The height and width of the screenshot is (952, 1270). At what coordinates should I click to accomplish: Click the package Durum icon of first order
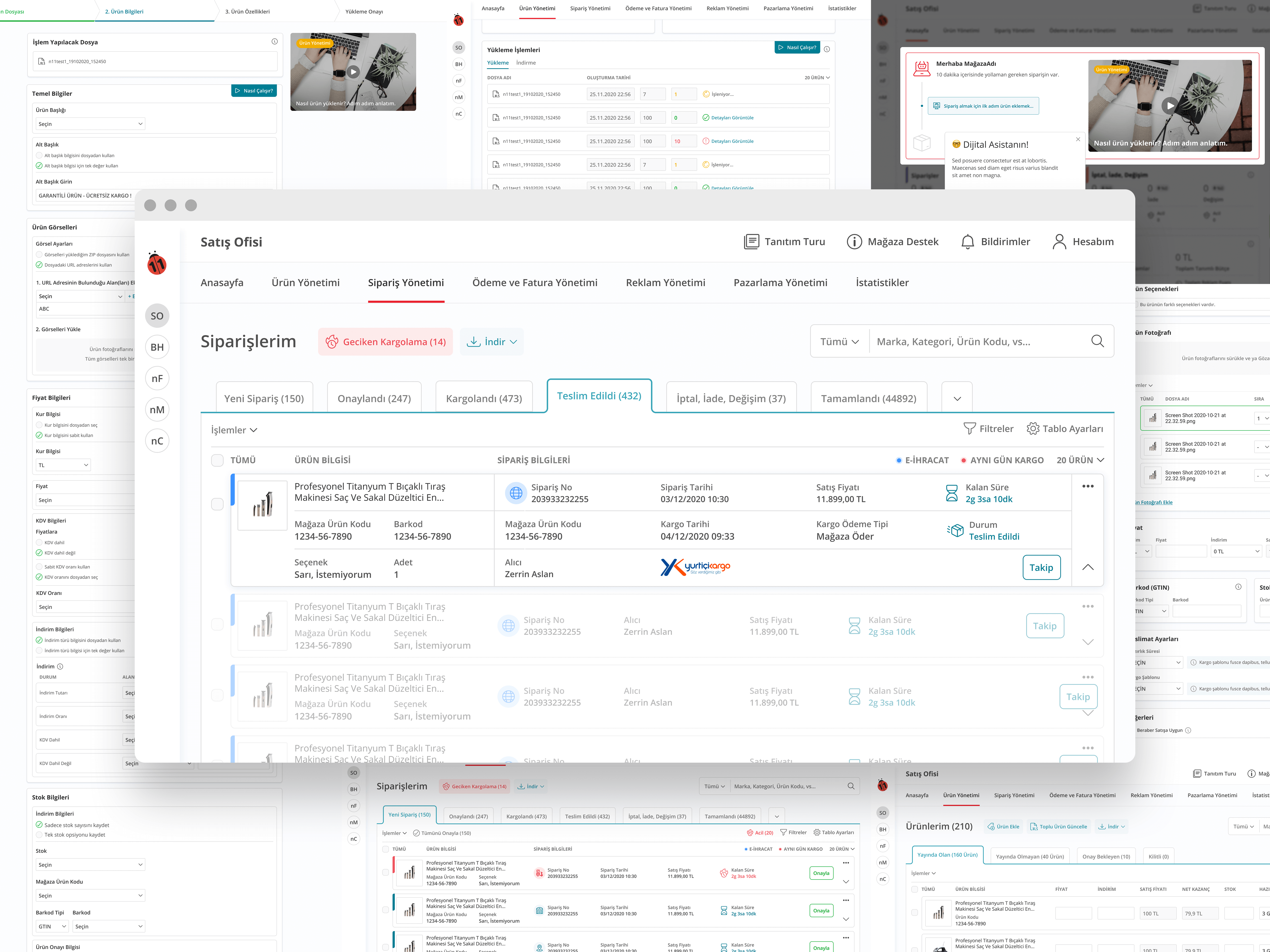[955, 530]
